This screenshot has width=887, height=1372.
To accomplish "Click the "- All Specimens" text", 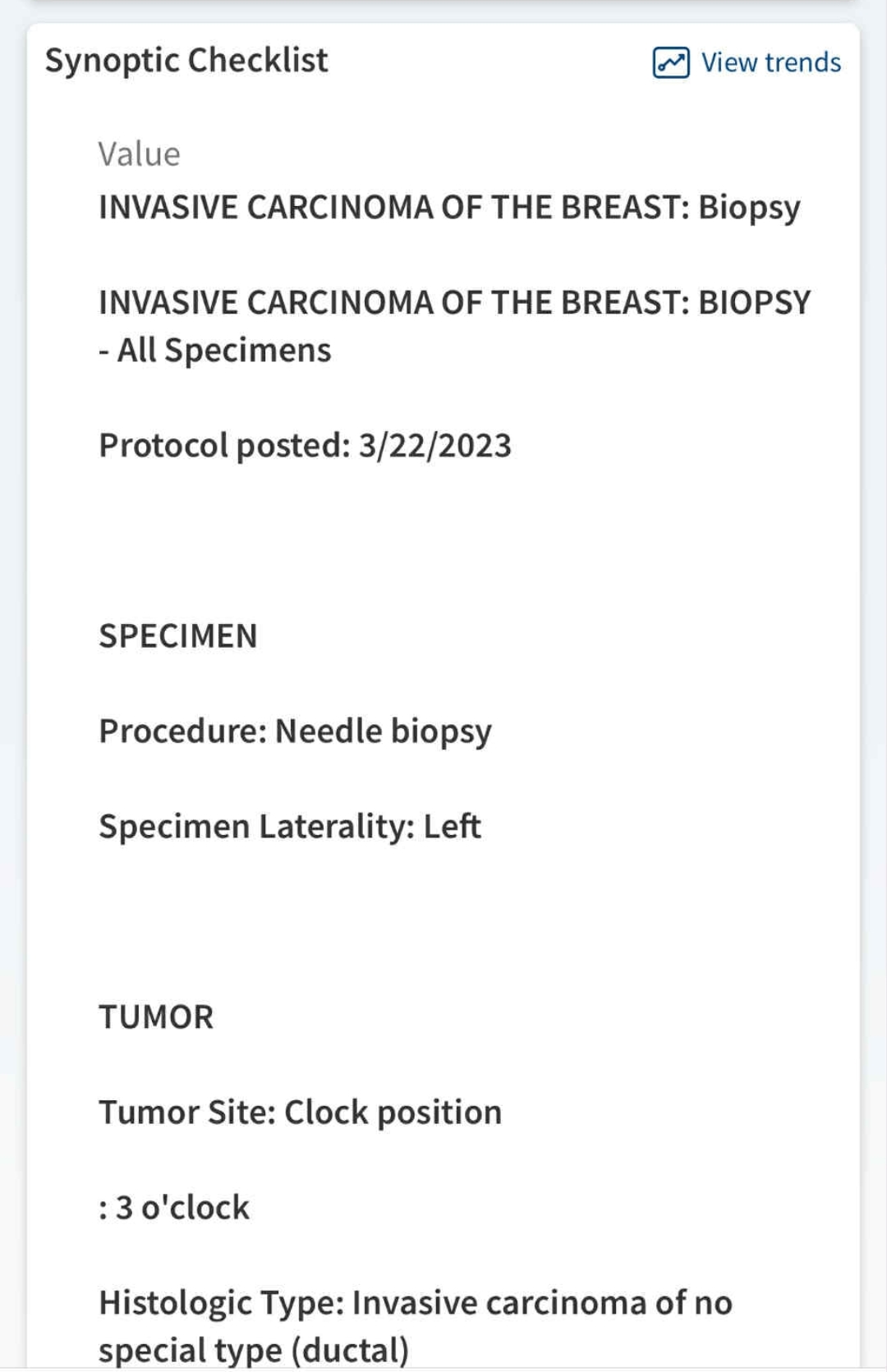I will pos(215,351).
